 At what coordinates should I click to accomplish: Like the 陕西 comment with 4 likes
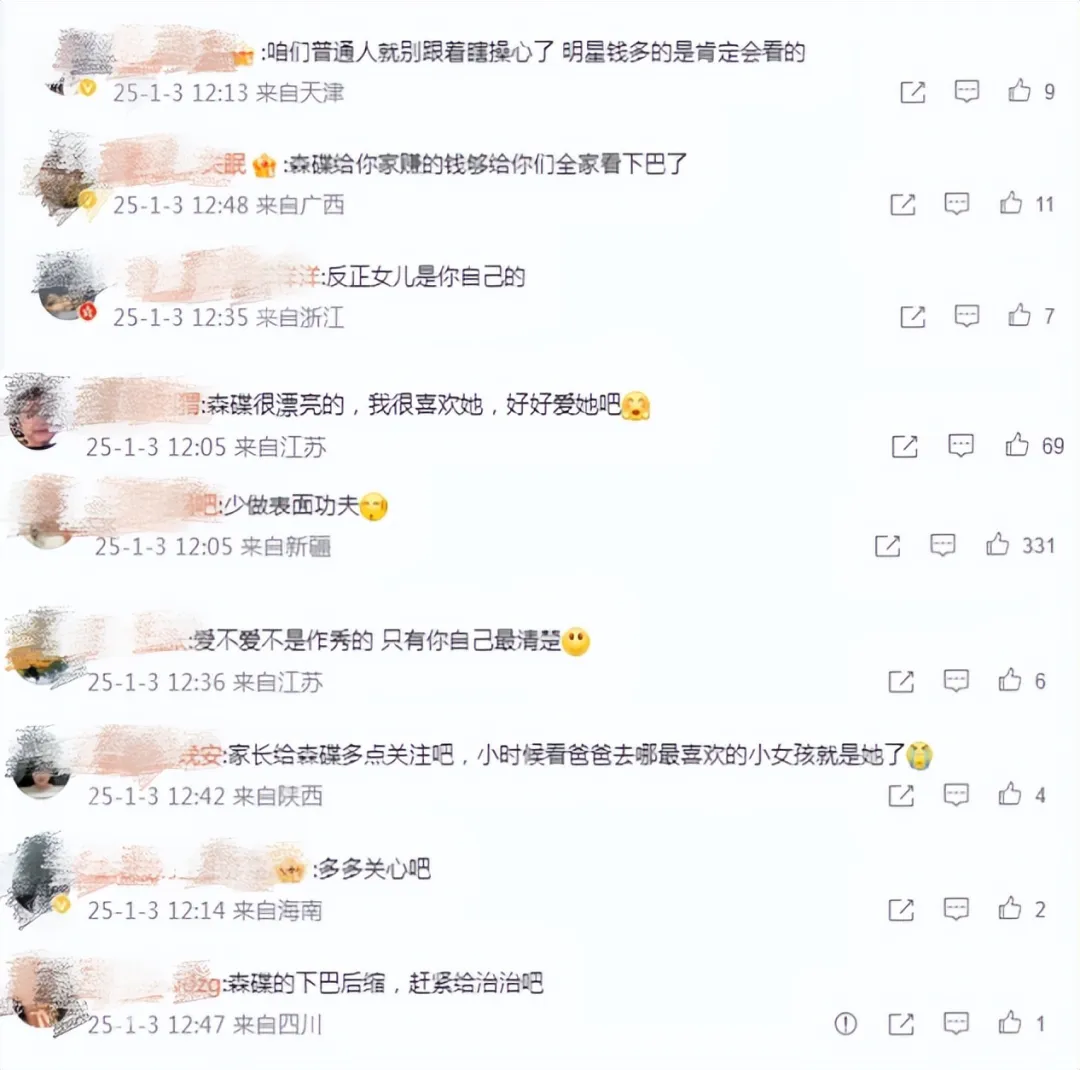1010,794
